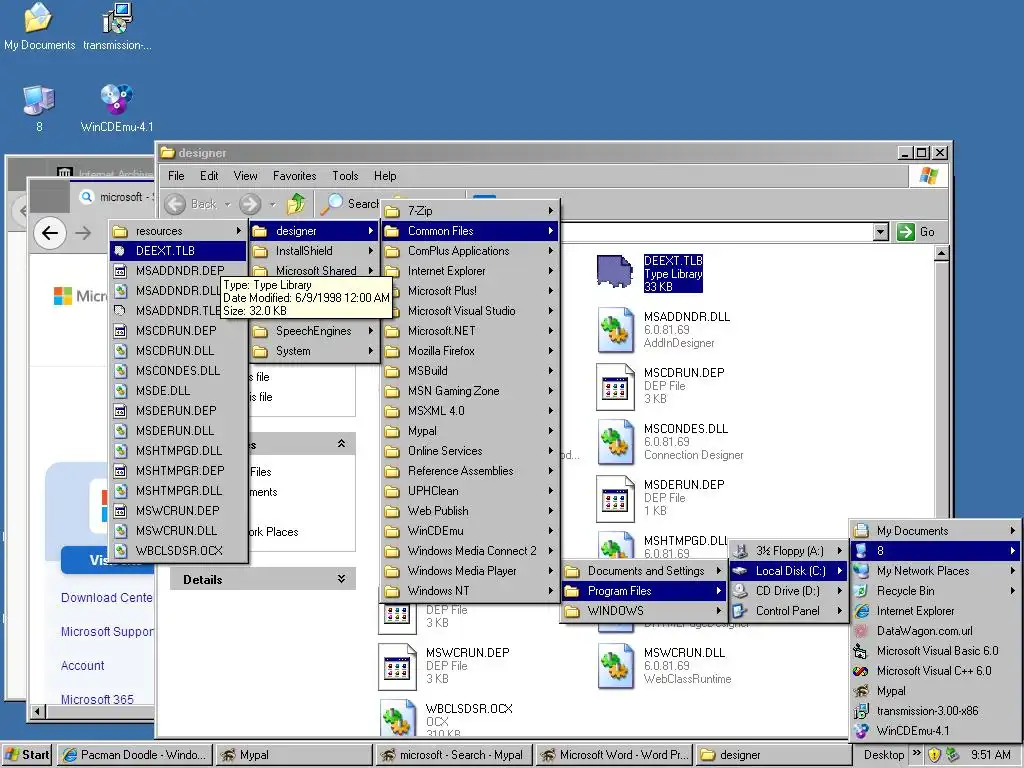
Task: Open My Network Places in Desktop menu
Action: point(935,571)
